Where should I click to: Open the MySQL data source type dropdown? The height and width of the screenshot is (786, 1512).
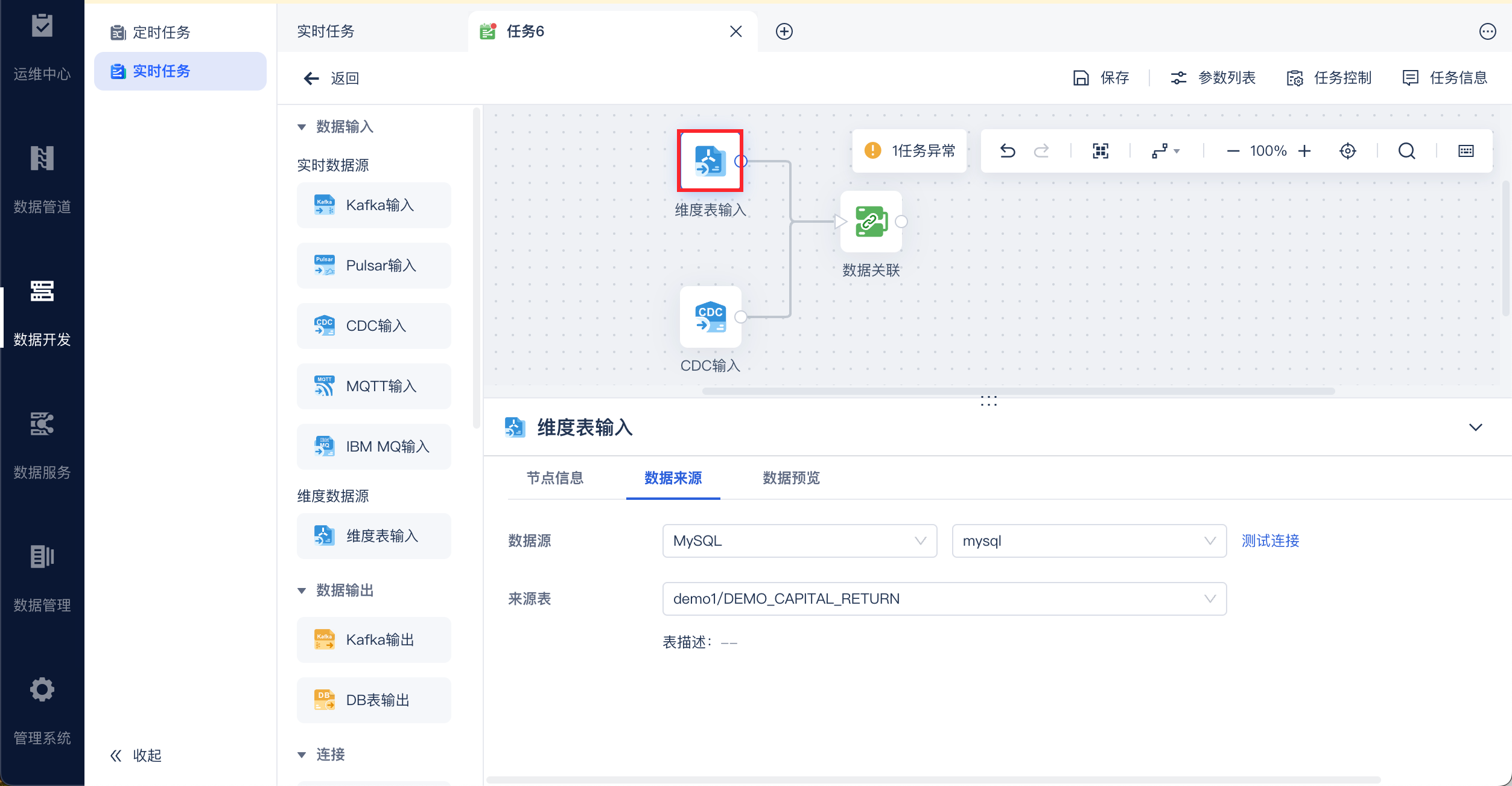click(799, 541)
